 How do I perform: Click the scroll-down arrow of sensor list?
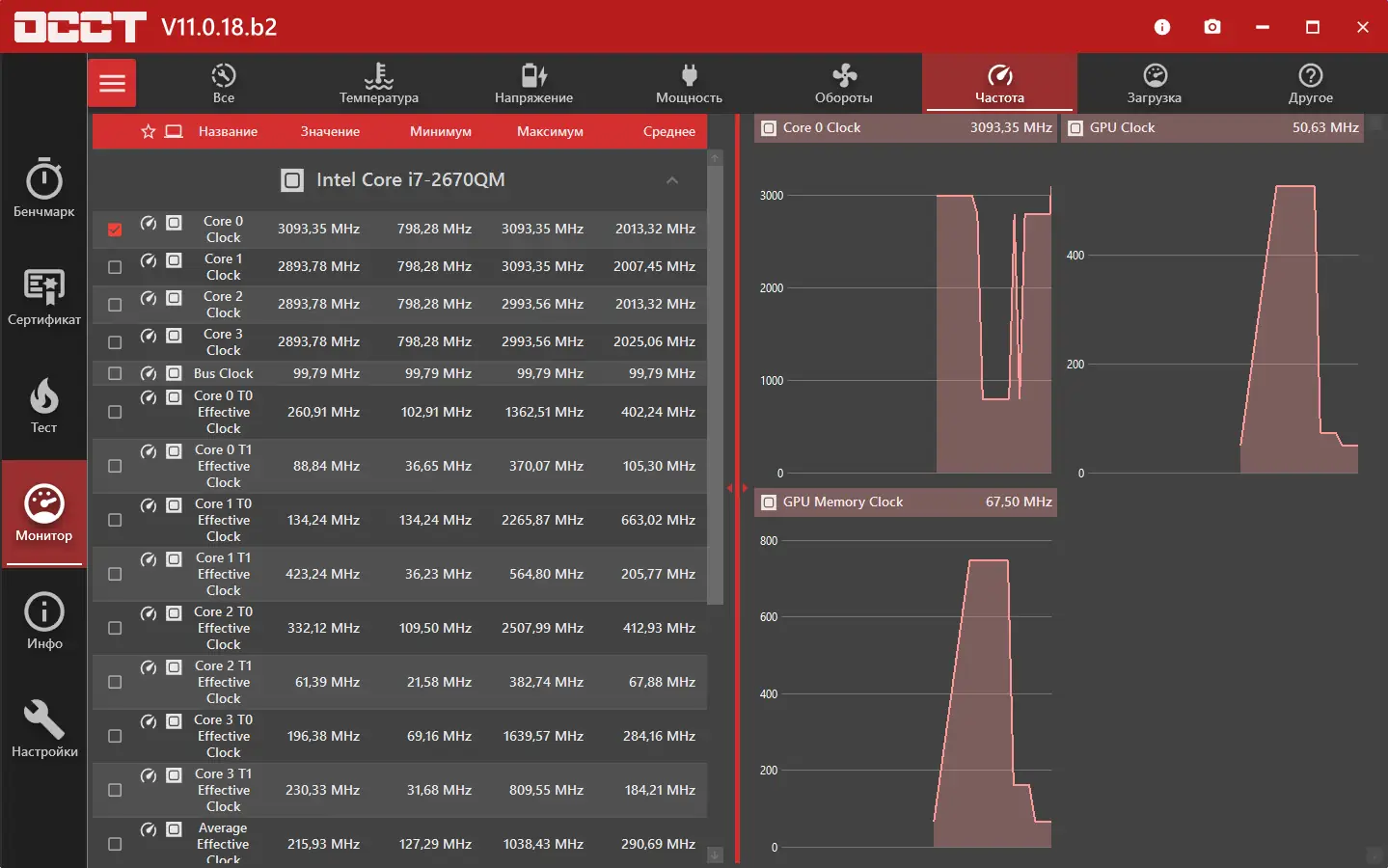(715, 854)
